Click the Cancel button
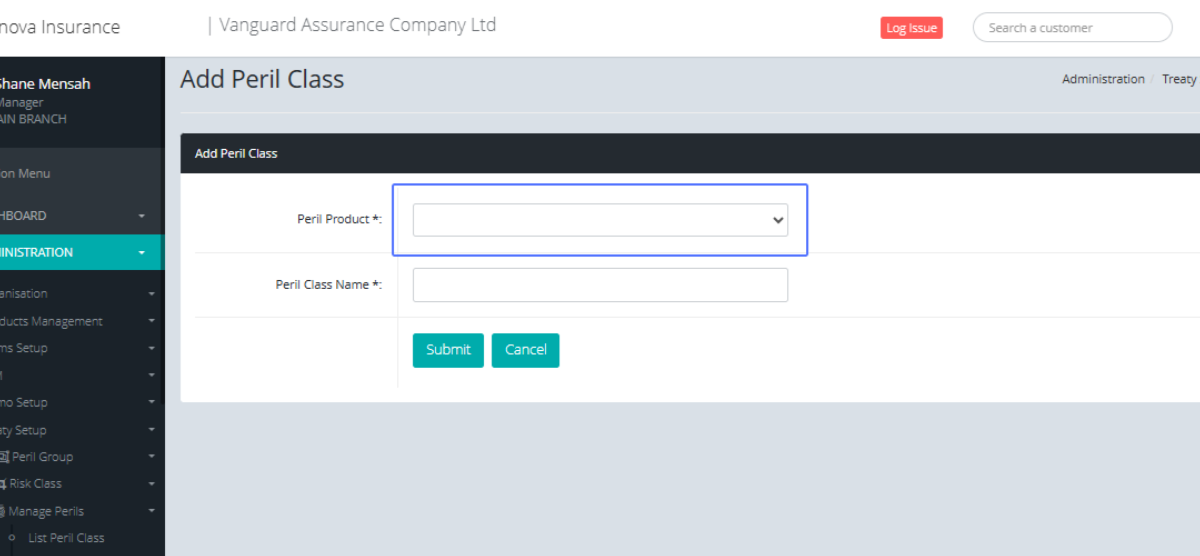This screenshot has height=556, width=1200. point(525,350)
